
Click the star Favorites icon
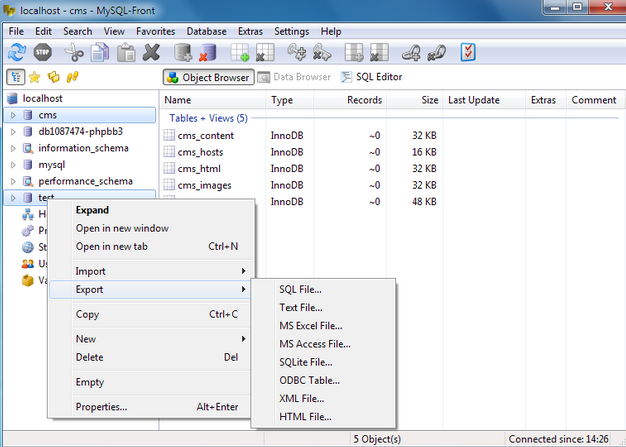[35, 77]
